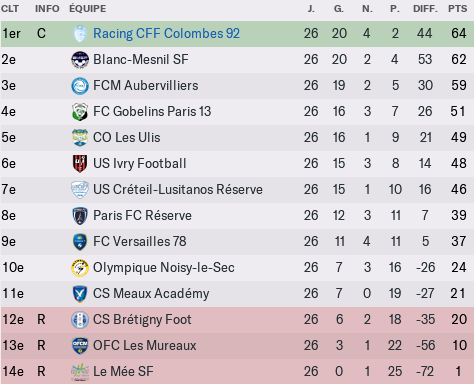Image resolution: width=474 pixels, height=384 pixels.
Task: Click the Olympique Noisy-le-Sec logo
Action: coord(80,268)
